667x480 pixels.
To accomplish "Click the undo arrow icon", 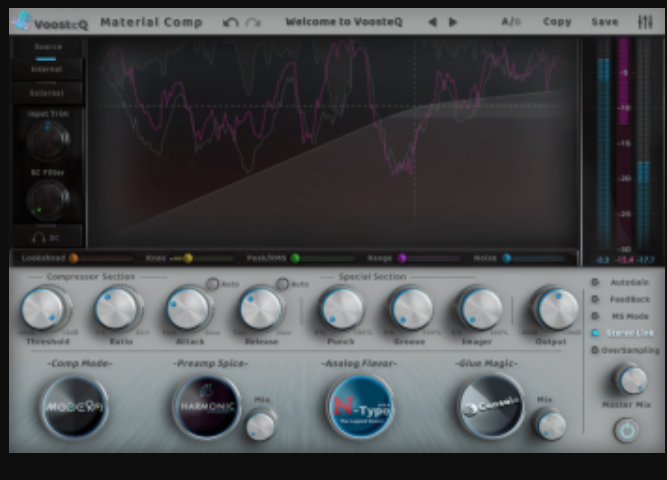I will pos(231,22).
